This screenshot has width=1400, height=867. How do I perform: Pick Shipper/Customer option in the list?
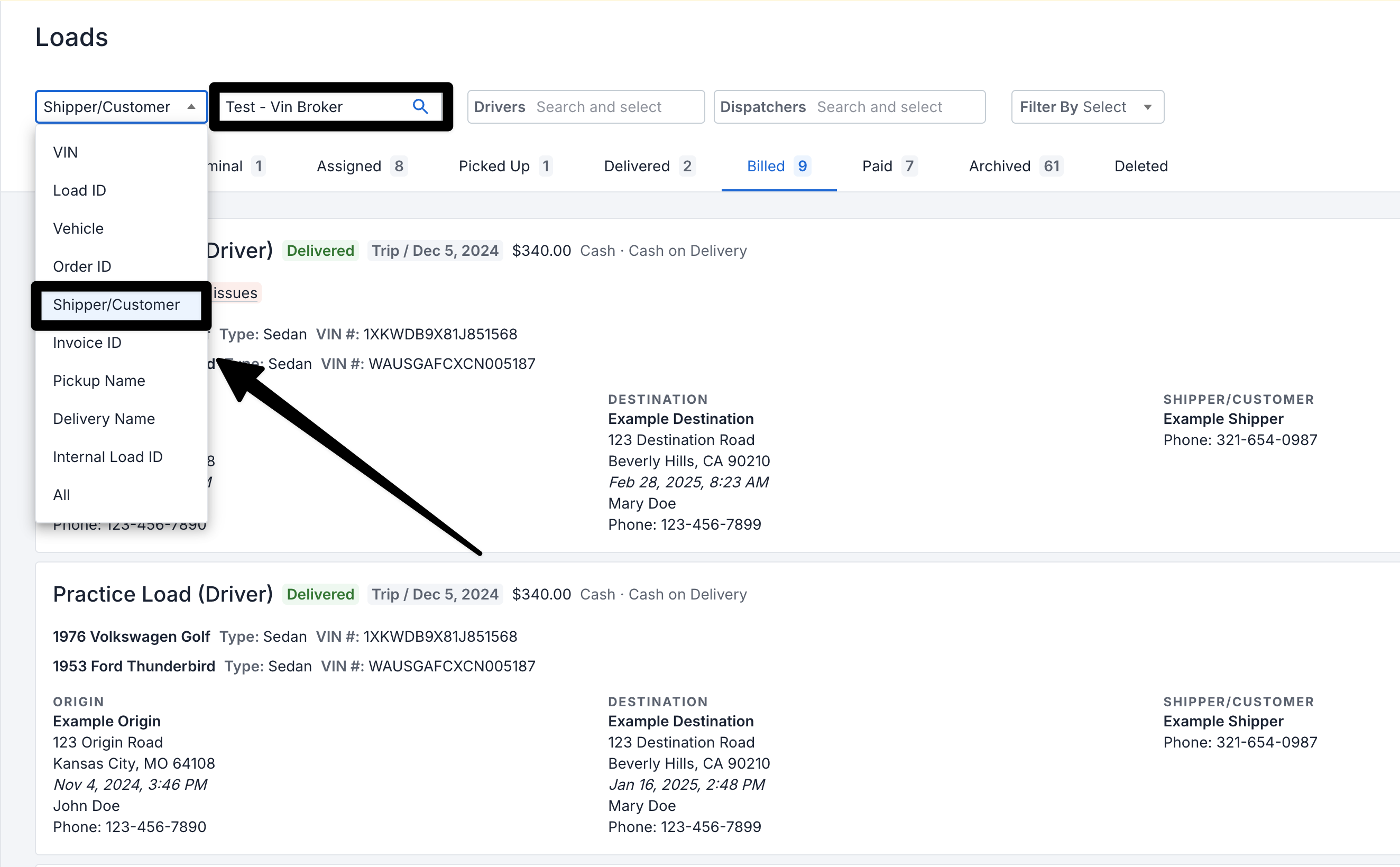121,305
